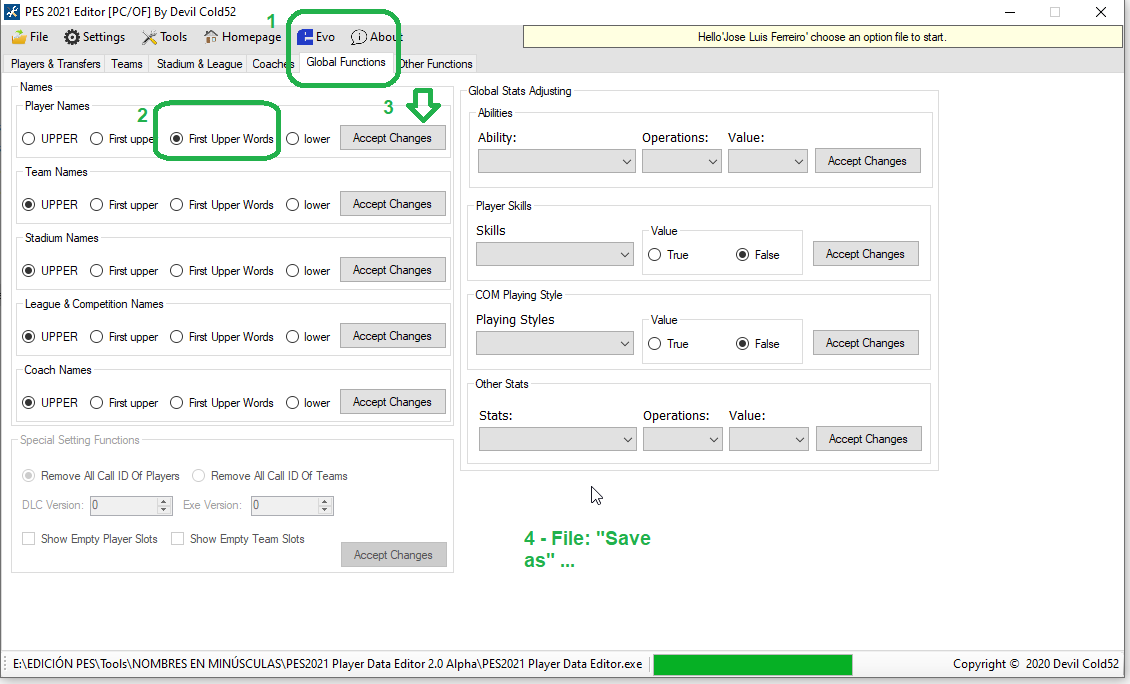Viewport: 1130px width, 684px height.
Task: Accept Changes for Stadium Names
Action: 393,270
